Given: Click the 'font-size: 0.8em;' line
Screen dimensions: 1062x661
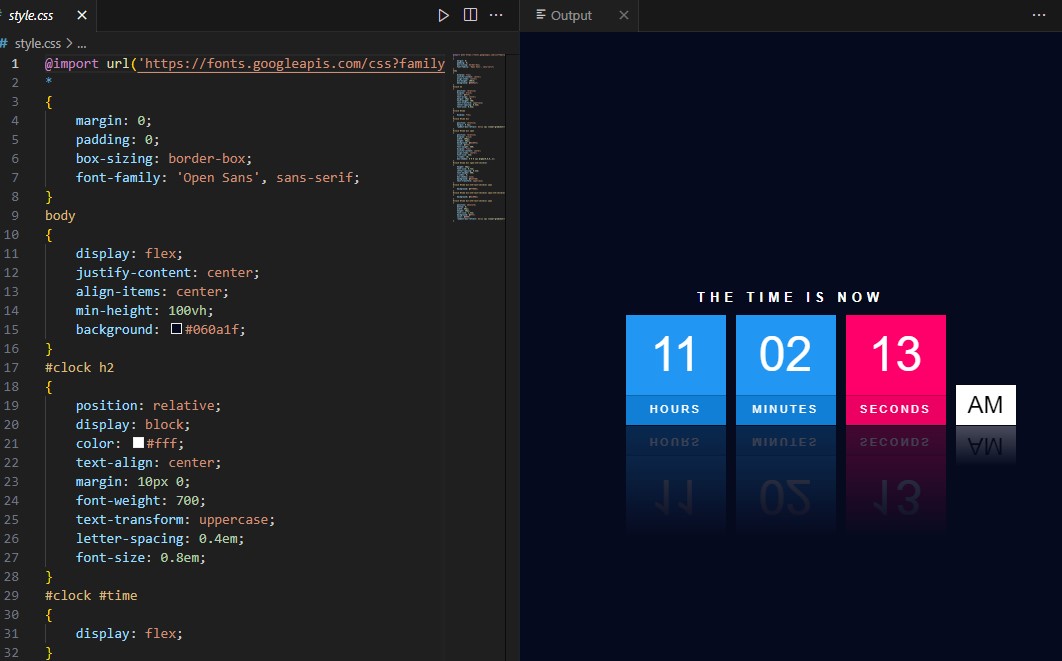Looking at the screenshot, I should coord(140,557).
